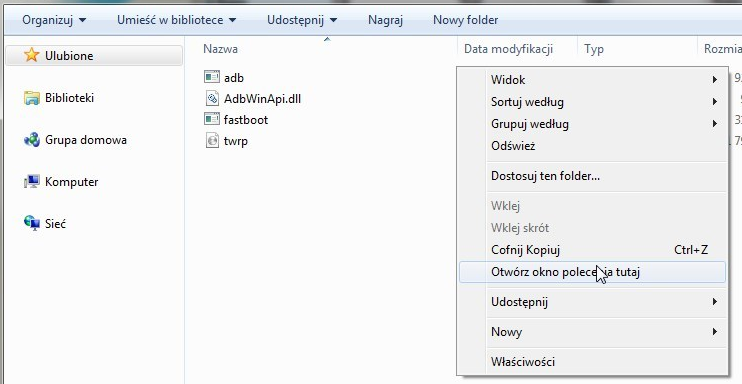742x384 pixels.
Task: Select the AdbWinApi.dll file icon
Action: point(212,98)
